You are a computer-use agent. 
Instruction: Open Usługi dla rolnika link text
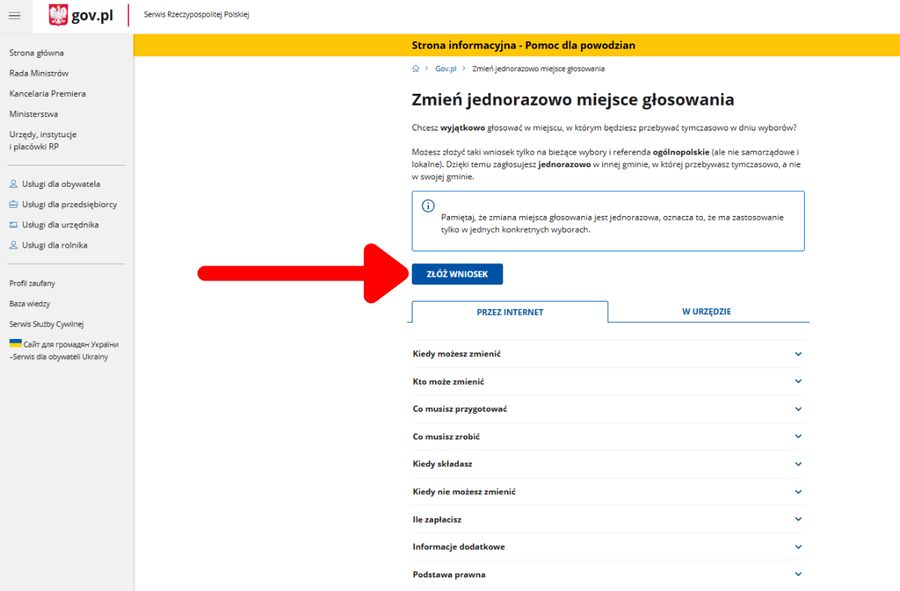(x=55, y=245)
